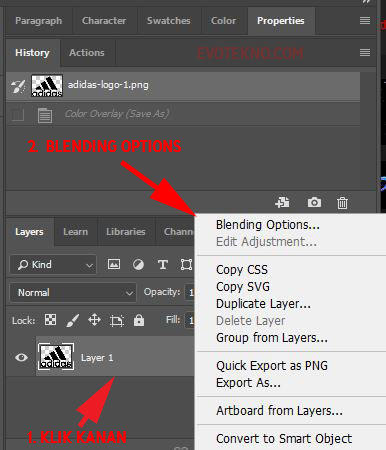This screenshot has height=450, width=386.
Task: Open the Properties panel flyout menu
Action: tap(365, 21)
